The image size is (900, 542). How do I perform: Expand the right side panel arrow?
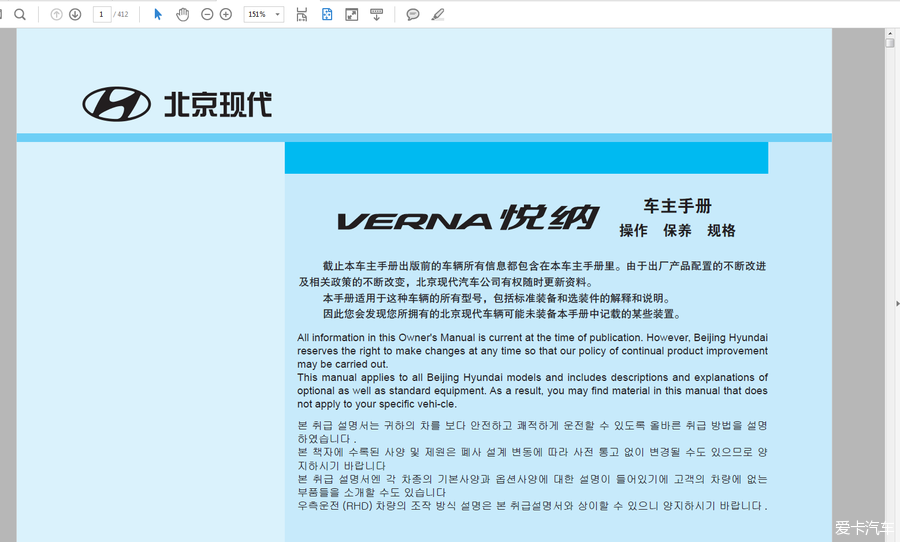tap(897, 303)
